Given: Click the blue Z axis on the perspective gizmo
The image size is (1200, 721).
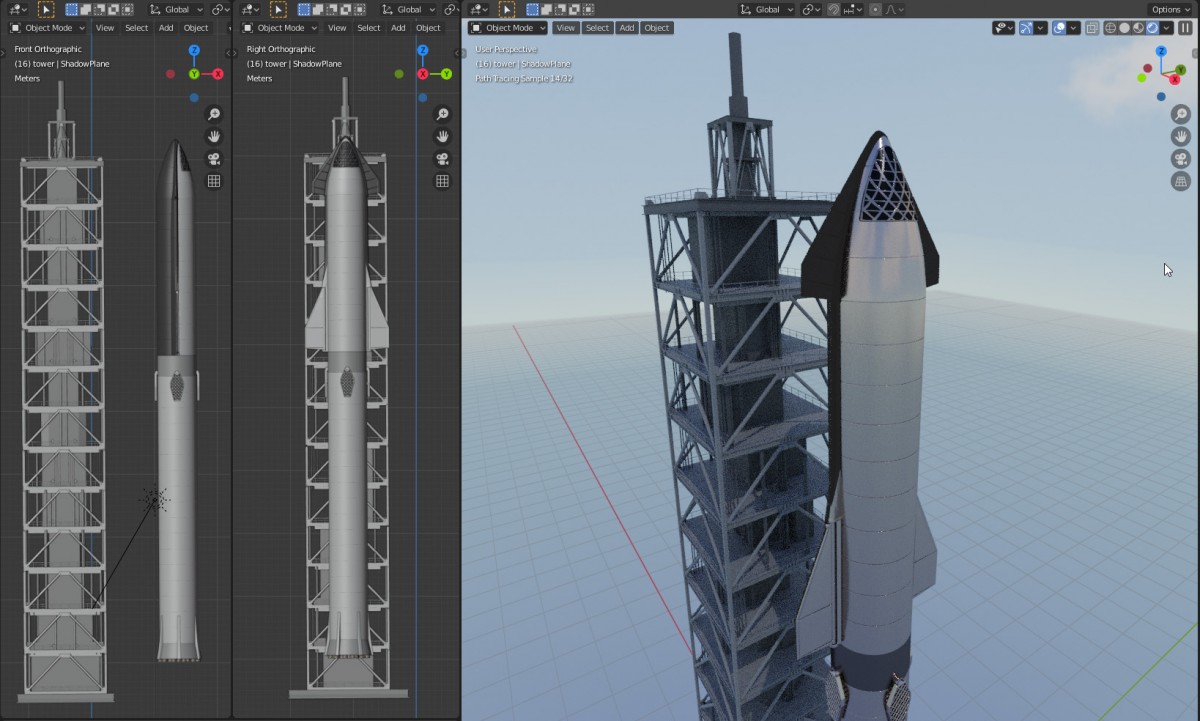Looking at the screenshot, I should 1160,50.
